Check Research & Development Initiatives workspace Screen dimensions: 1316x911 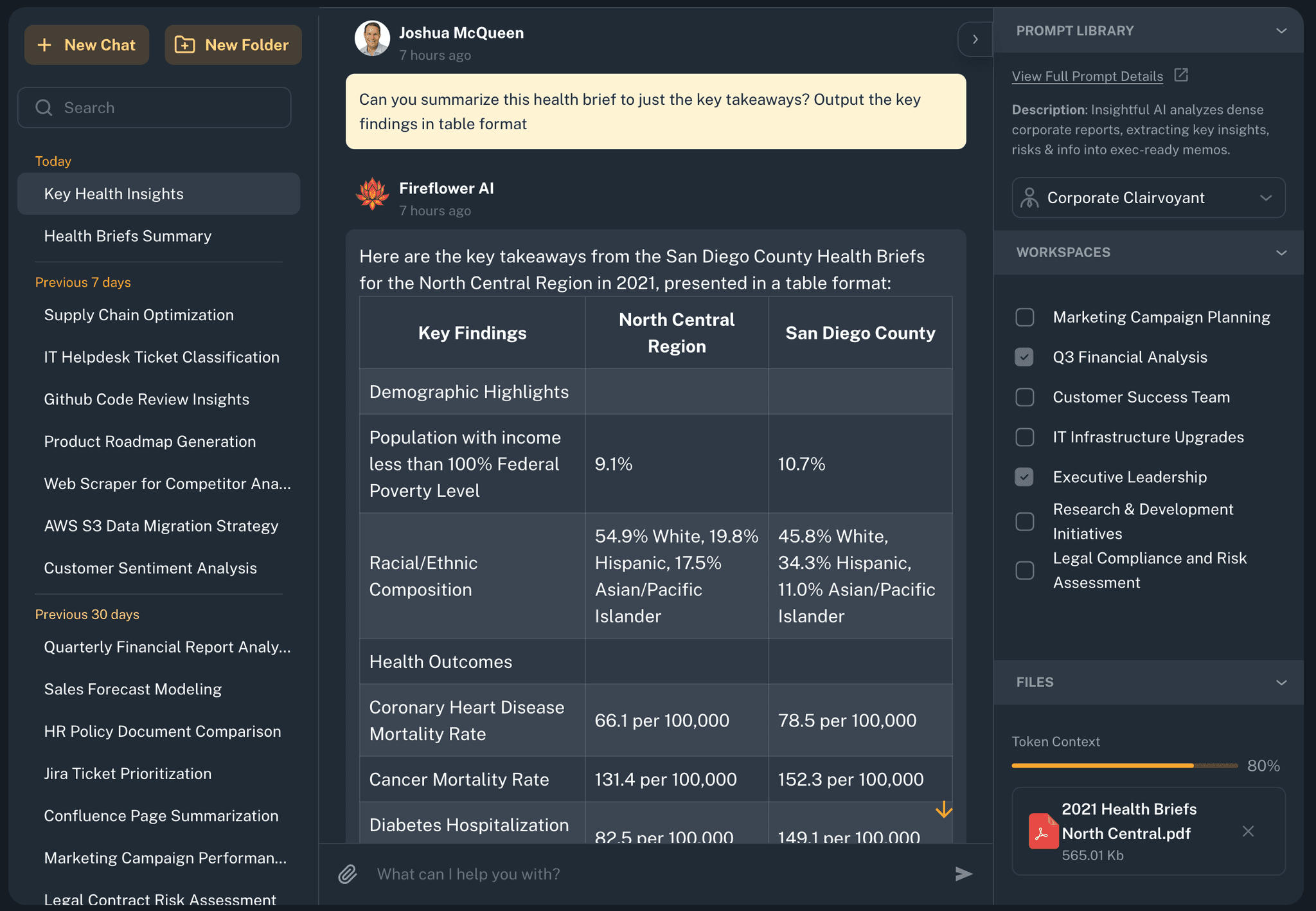(x=1025, y=521)
